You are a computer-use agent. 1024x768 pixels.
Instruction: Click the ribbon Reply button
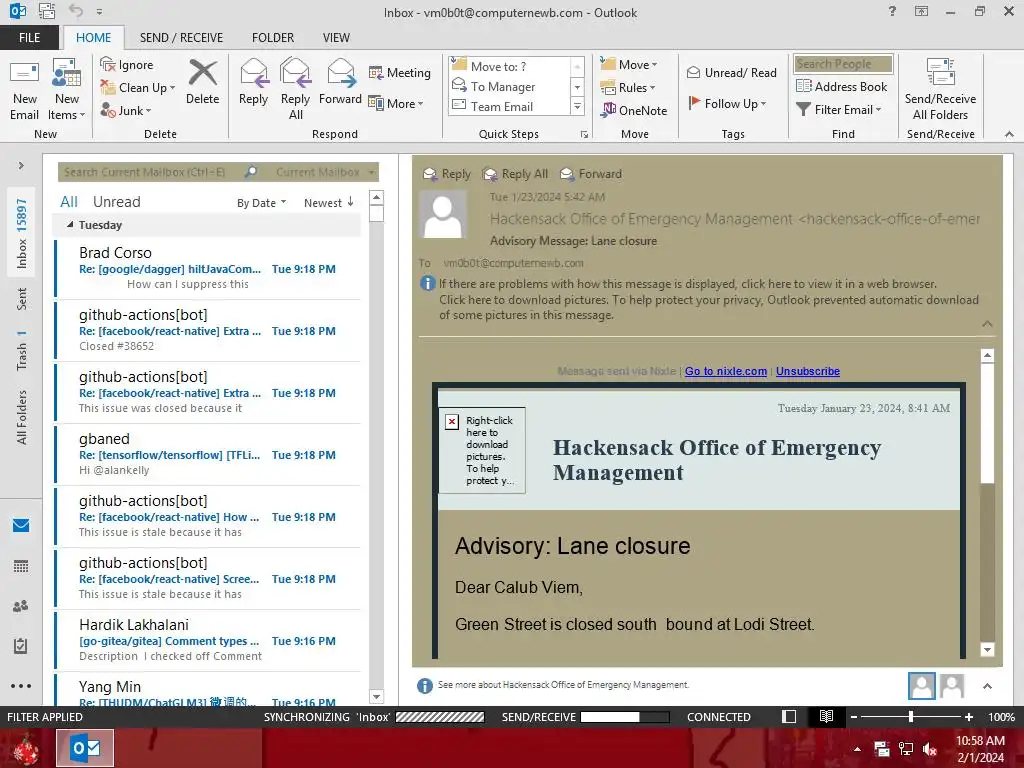tap(253, 82)
